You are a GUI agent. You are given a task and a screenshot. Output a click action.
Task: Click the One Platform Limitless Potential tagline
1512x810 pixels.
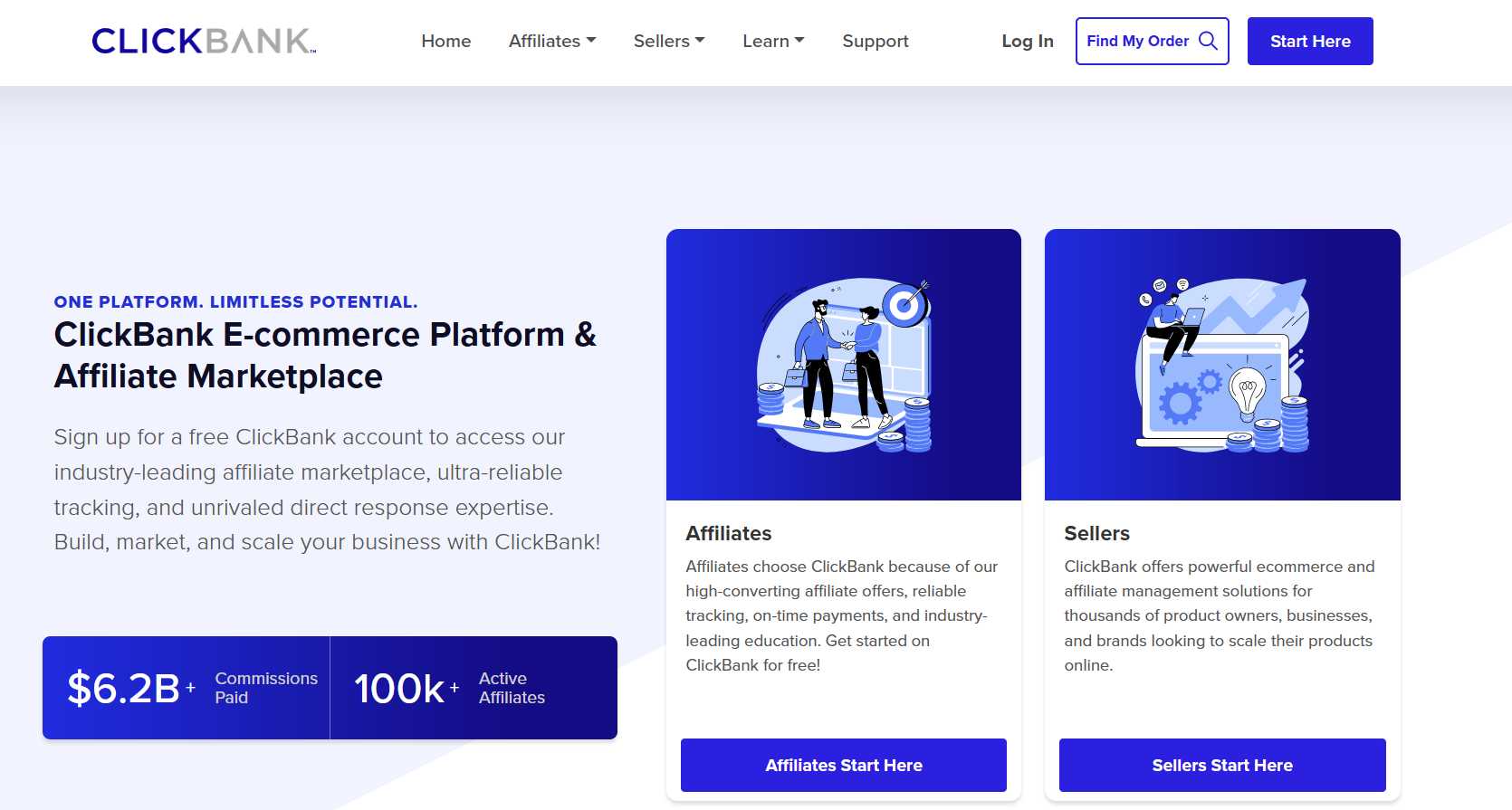pyautogui.click(x=235, y=302)
